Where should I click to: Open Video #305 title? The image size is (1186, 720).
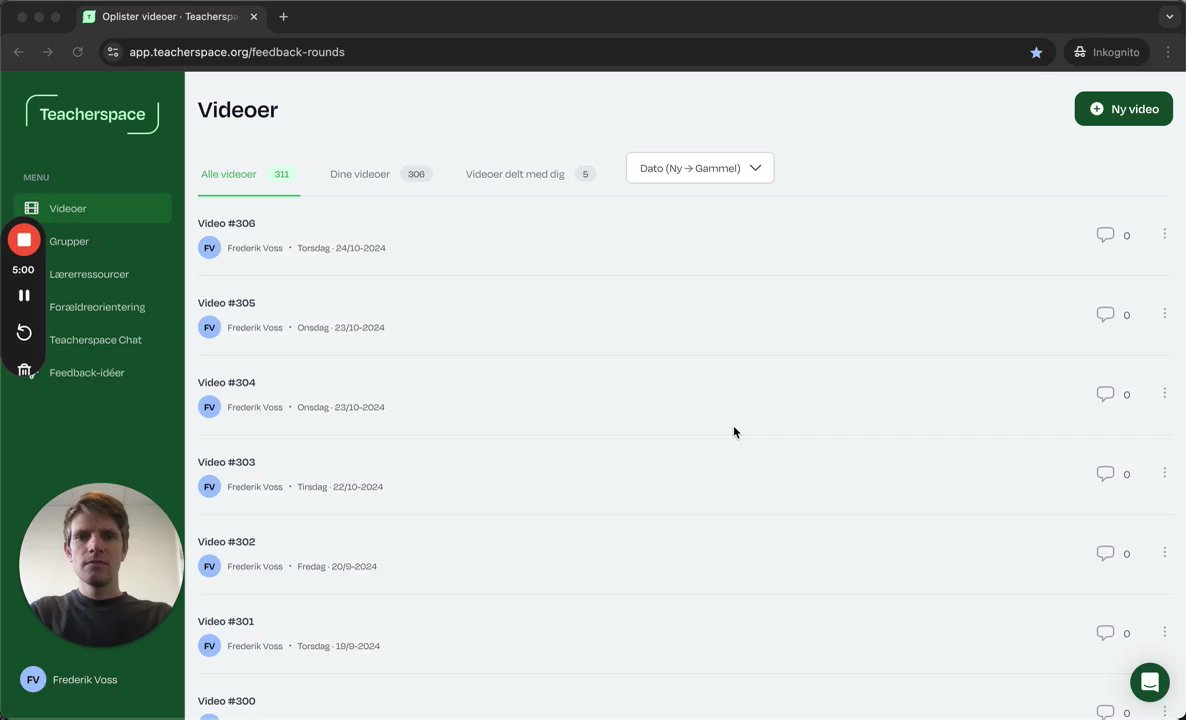226,303
